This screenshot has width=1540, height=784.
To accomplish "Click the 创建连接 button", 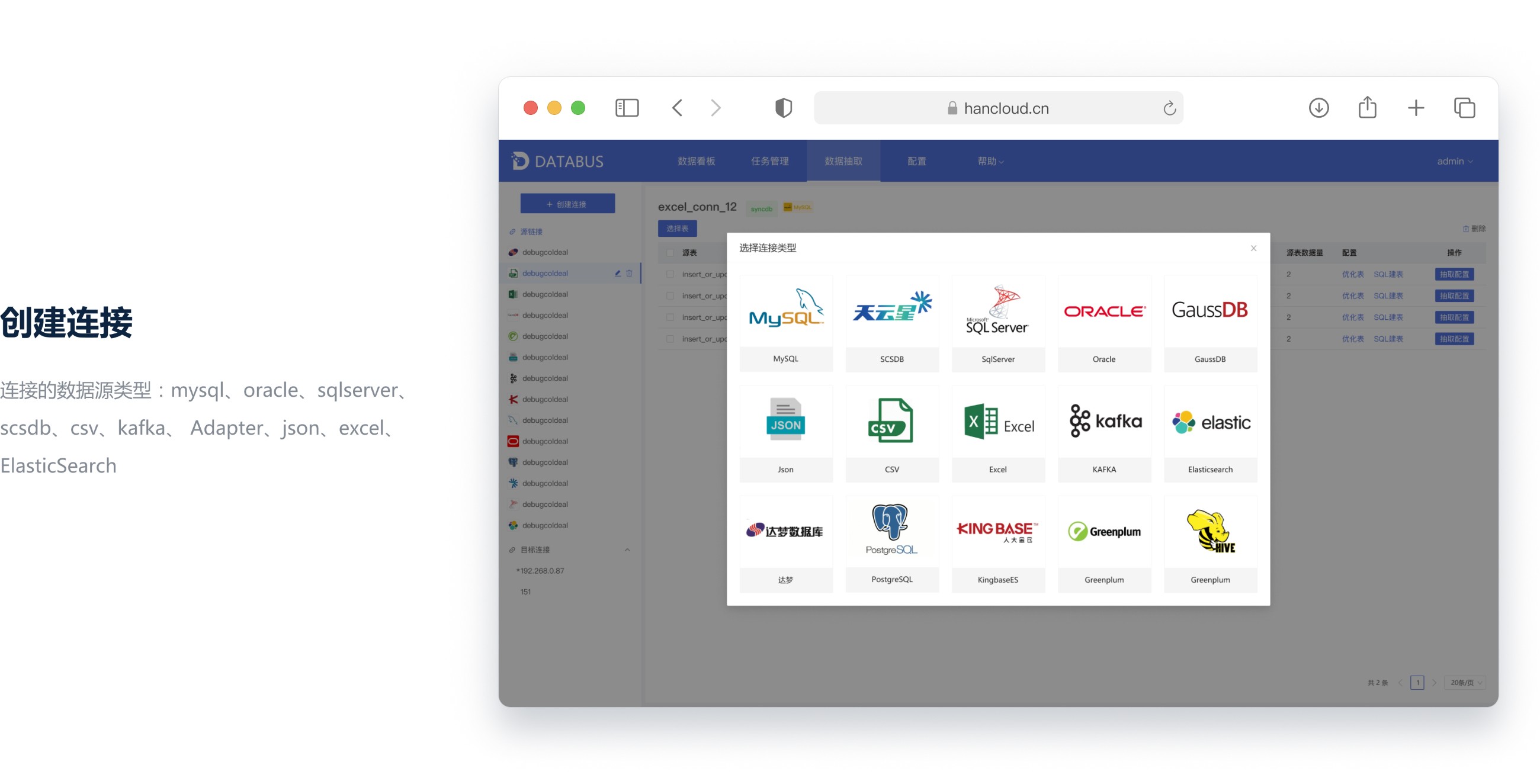I will tap(567, 204).
